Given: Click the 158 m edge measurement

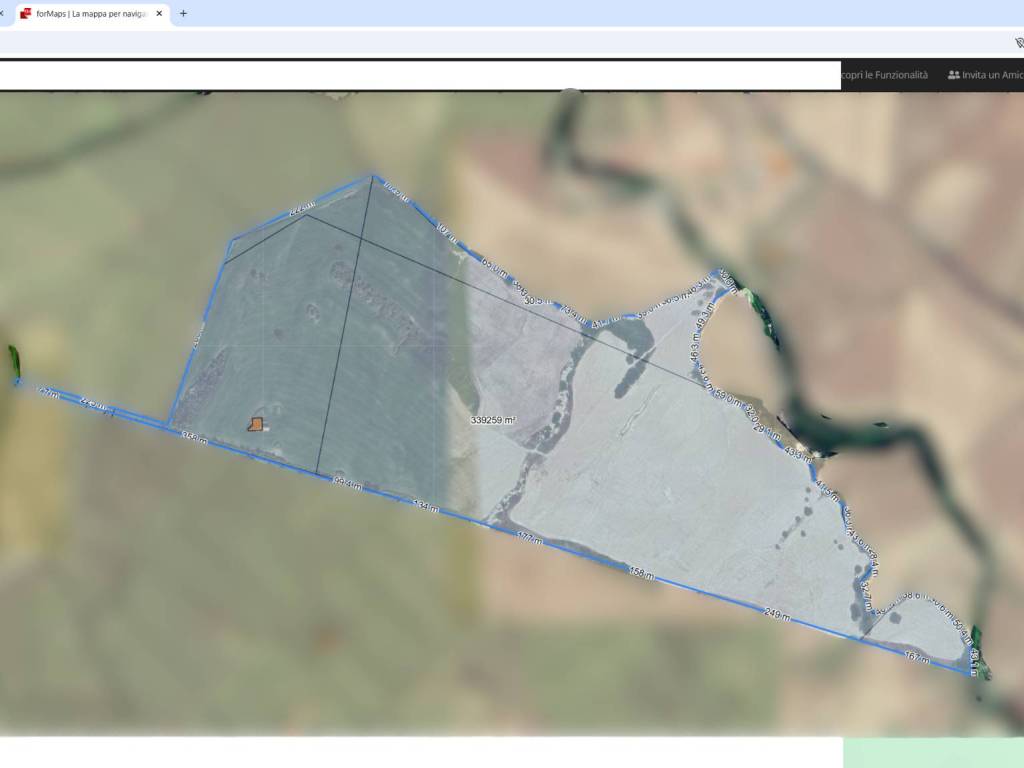Looking at the screenshot, I should coord(641,573).
